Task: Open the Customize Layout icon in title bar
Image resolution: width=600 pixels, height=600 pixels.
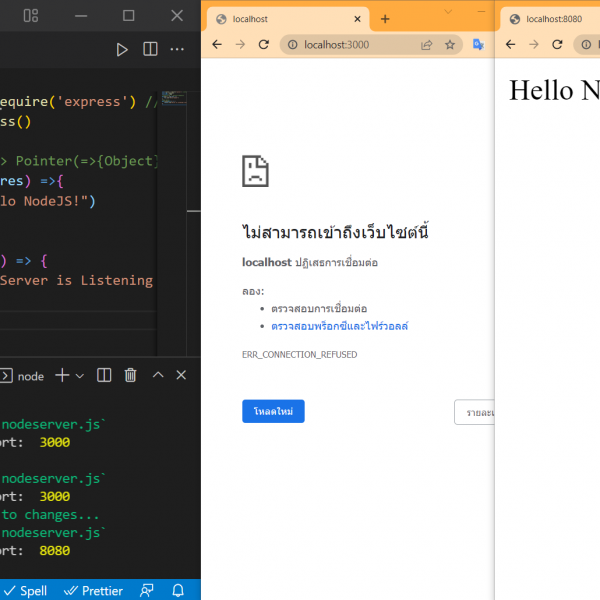Action: pyautogui.click(x=31, y=15)
